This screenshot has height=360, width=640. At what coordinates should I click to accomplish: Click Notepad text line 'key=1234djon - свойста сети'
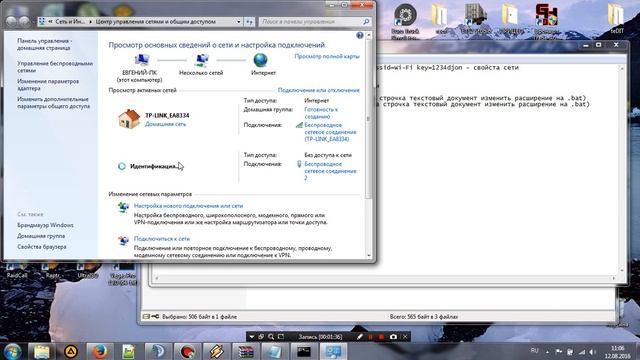pos(468,68)
